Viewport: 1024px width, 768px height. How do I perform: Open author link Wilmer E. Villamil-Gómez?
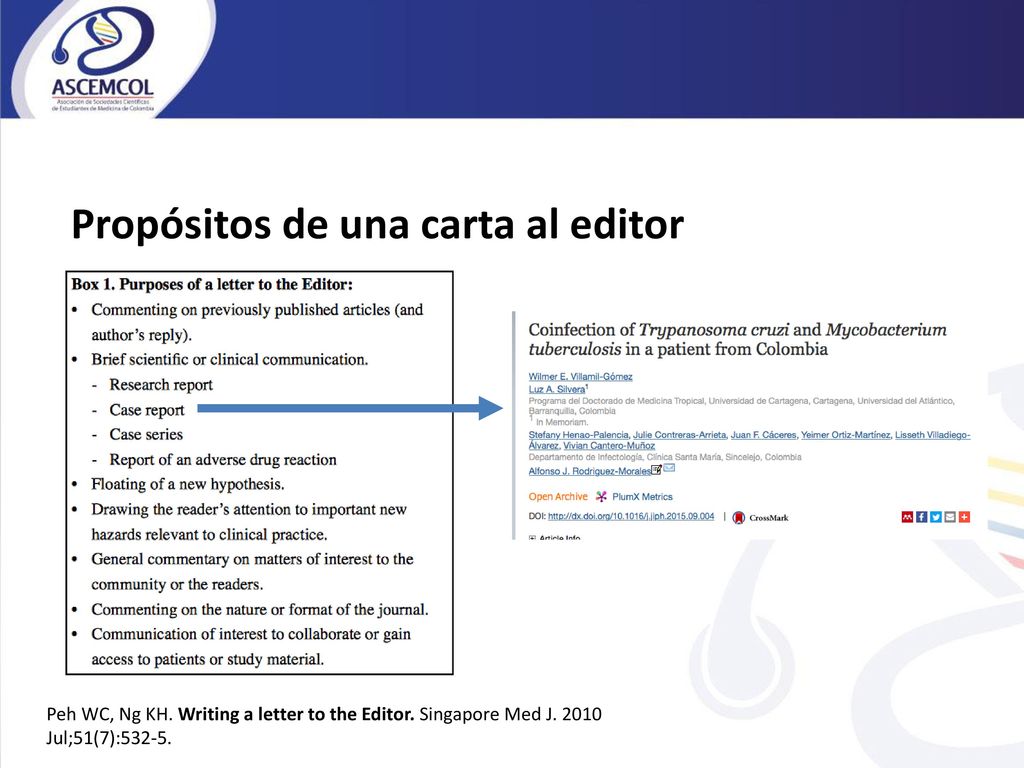pyautogui.click(x=581, y=377)
